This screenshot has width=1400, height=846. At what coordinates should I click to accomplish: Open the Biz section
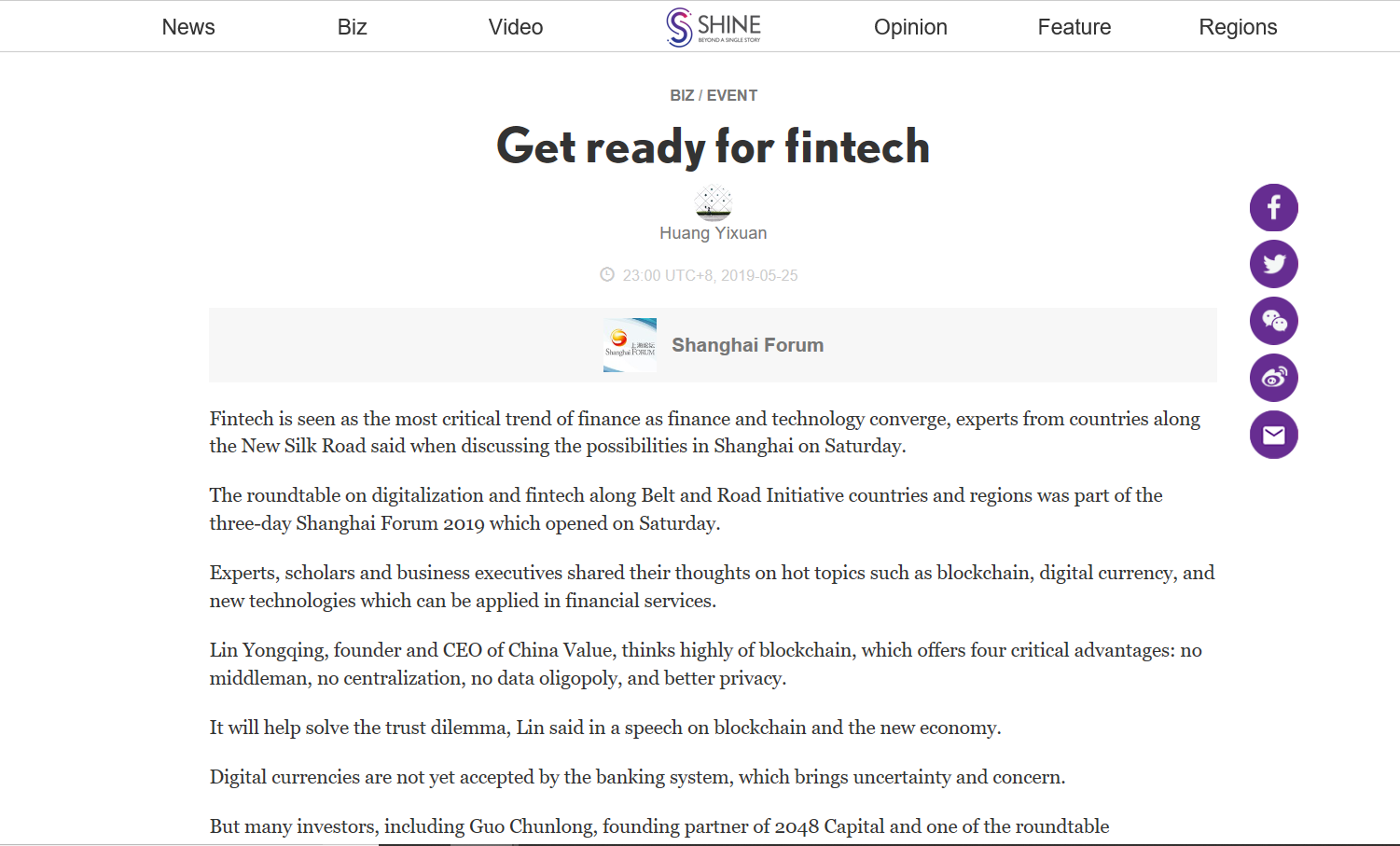tap(352, 27)
